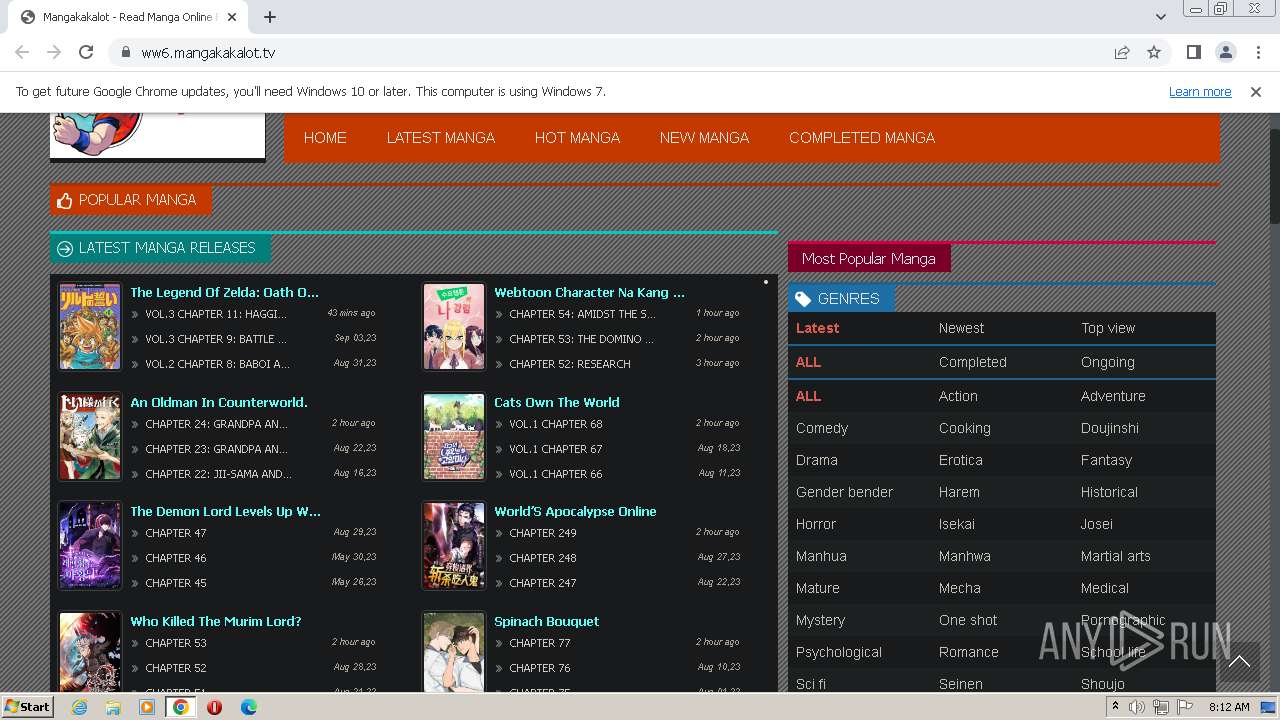Open the Edge taskbar icon
Viewport: 1280px width, 720px height.
248,707
